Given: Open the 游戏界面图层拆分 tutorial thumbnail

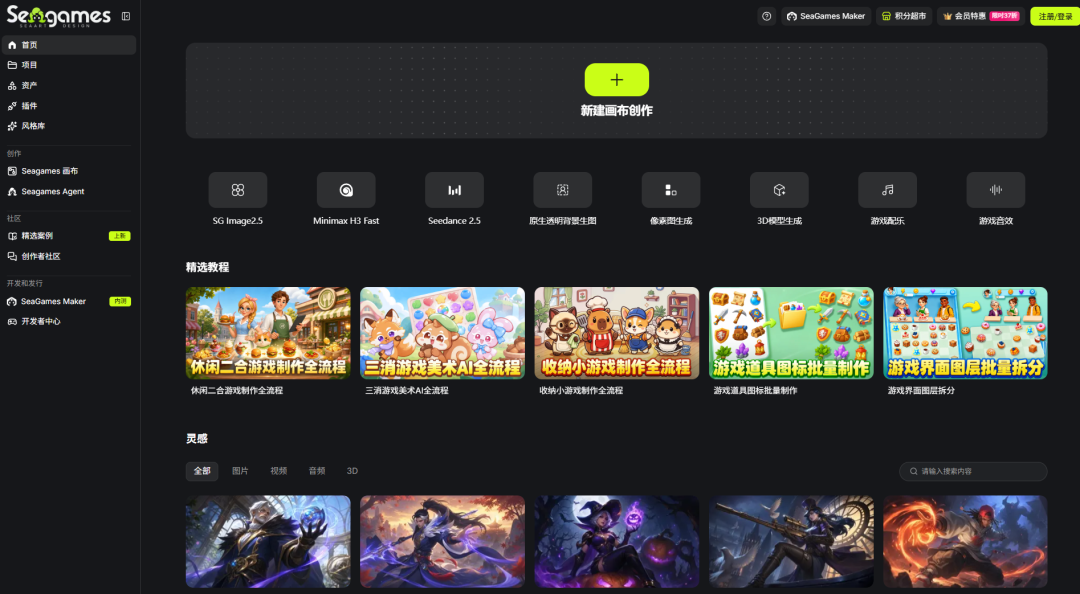Looking at the screenshot, I should 966,333.
